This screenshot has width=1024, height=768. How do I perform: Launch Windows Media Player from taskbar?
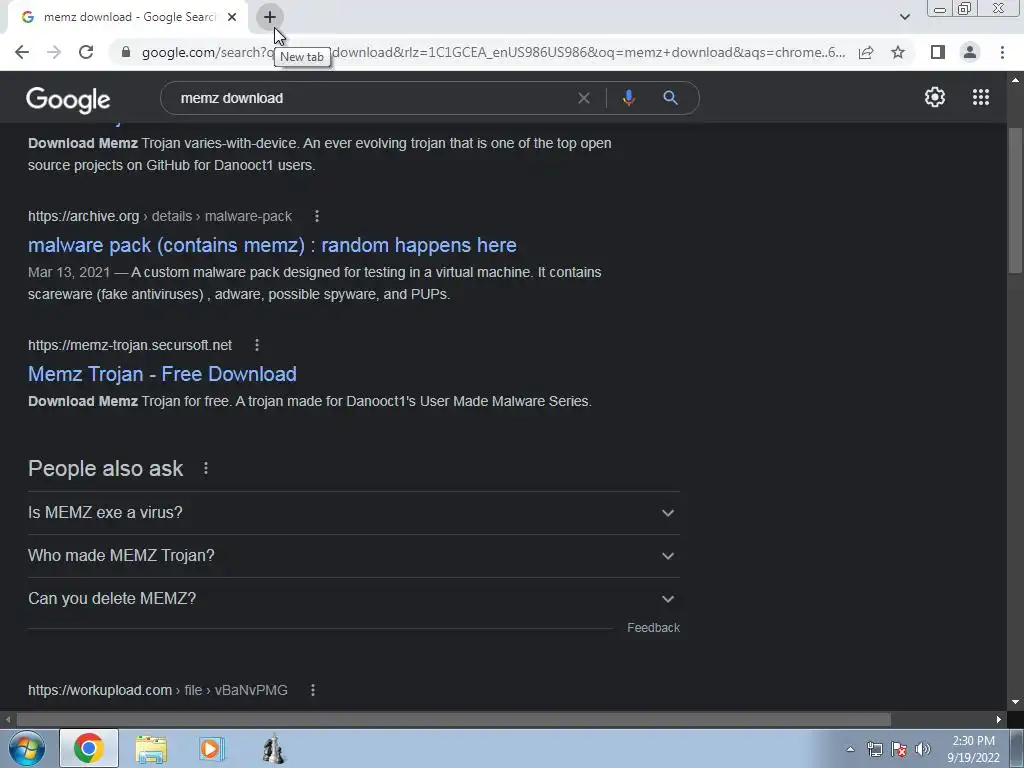pos(211,749)
